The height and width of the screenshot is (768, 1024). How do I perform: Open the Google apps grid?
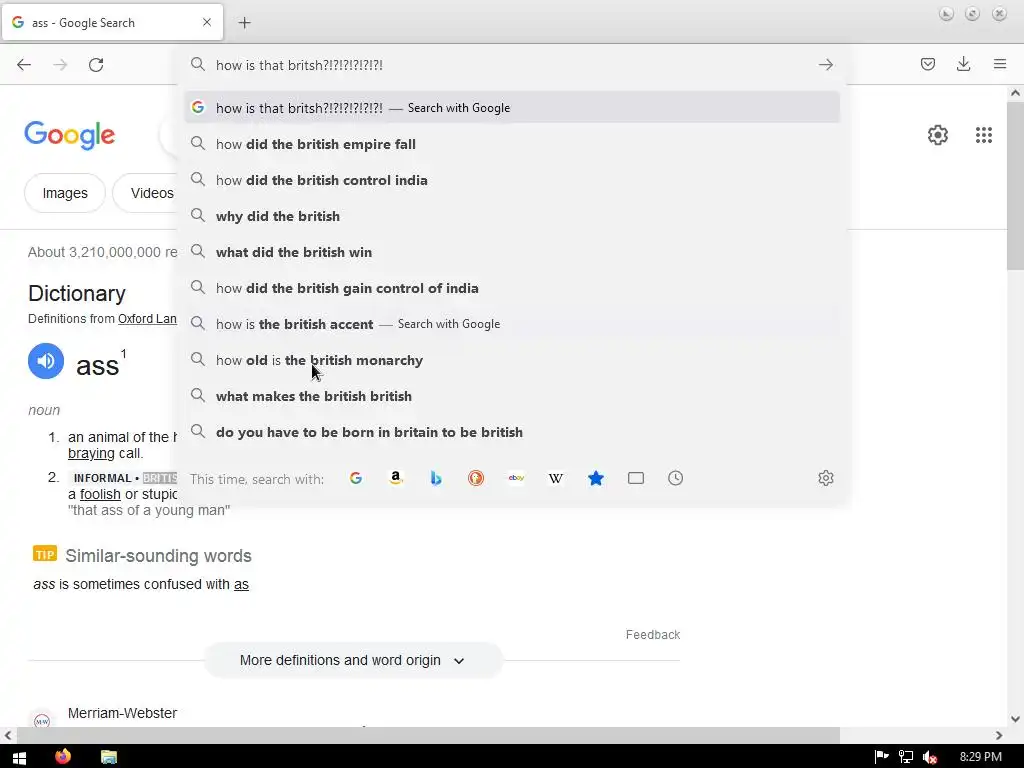pos(984,135)
